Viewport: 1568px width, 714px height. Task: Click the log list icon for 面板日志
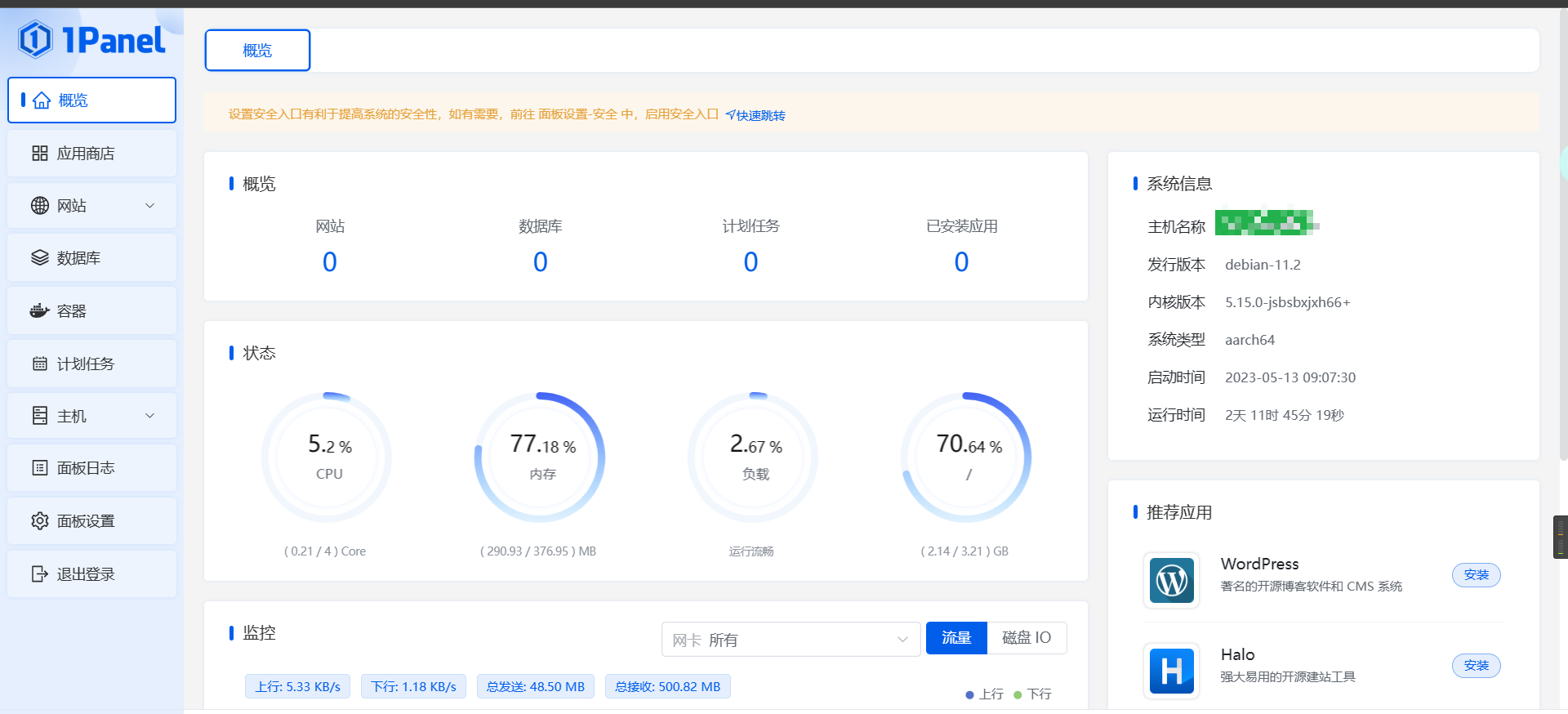click(x=40, y=468)
